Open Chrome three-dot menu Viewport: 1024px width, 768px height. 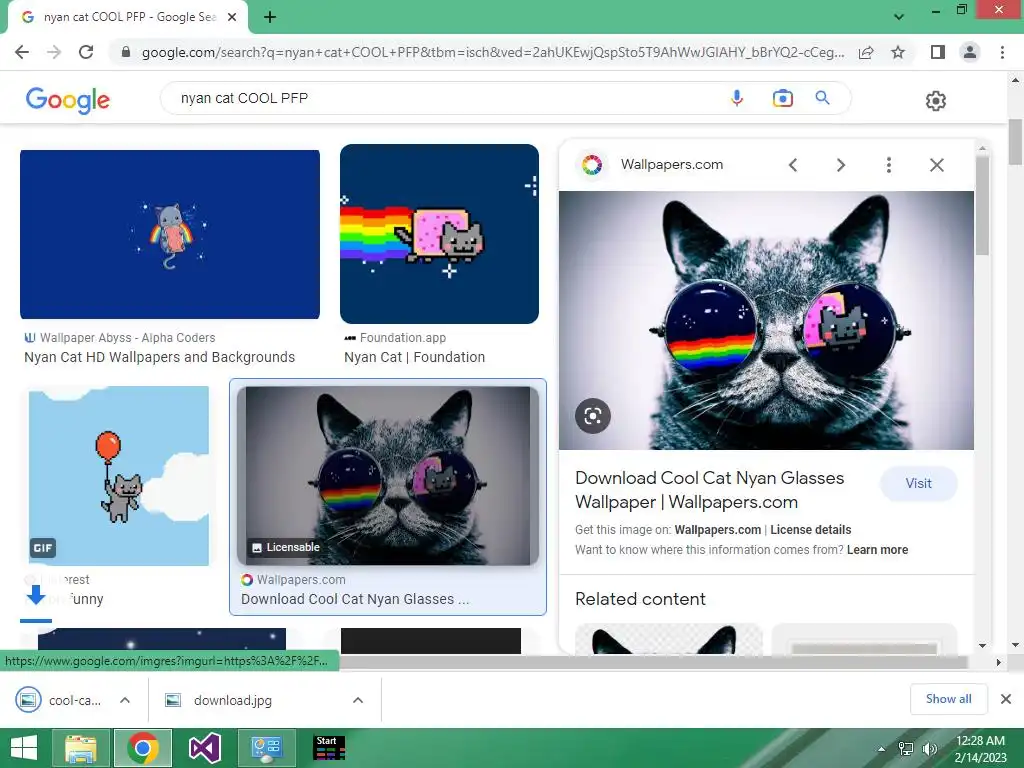click(1002, 52)
